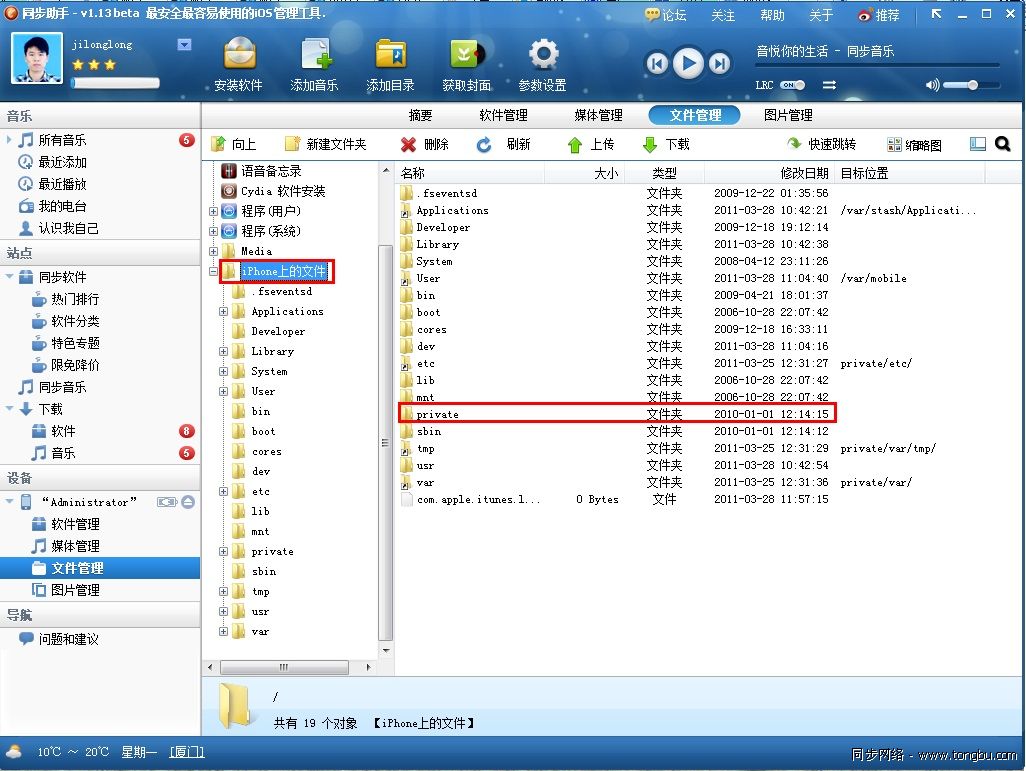Skip to next track
This screenshot has width=1026, height=771.
[720, 63]
